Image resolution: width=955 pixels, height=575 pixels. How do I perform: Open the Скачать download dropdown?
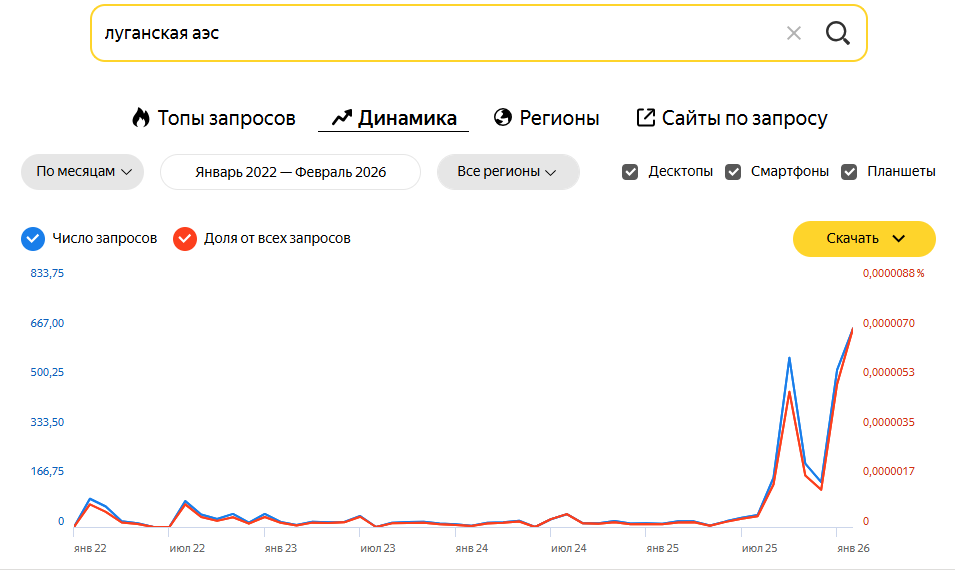(x=864, y=238)
